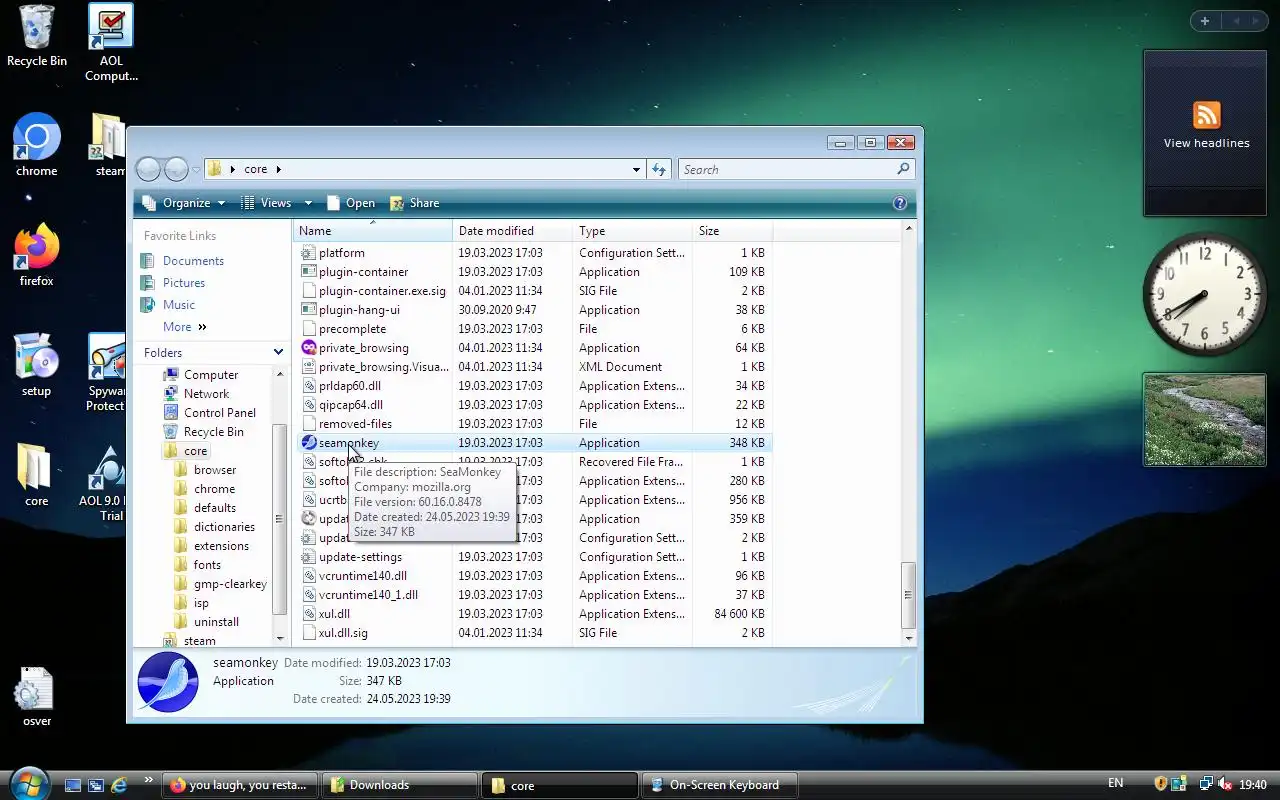
Task: Click the Share toolbar button
Action: click(415, 203)
